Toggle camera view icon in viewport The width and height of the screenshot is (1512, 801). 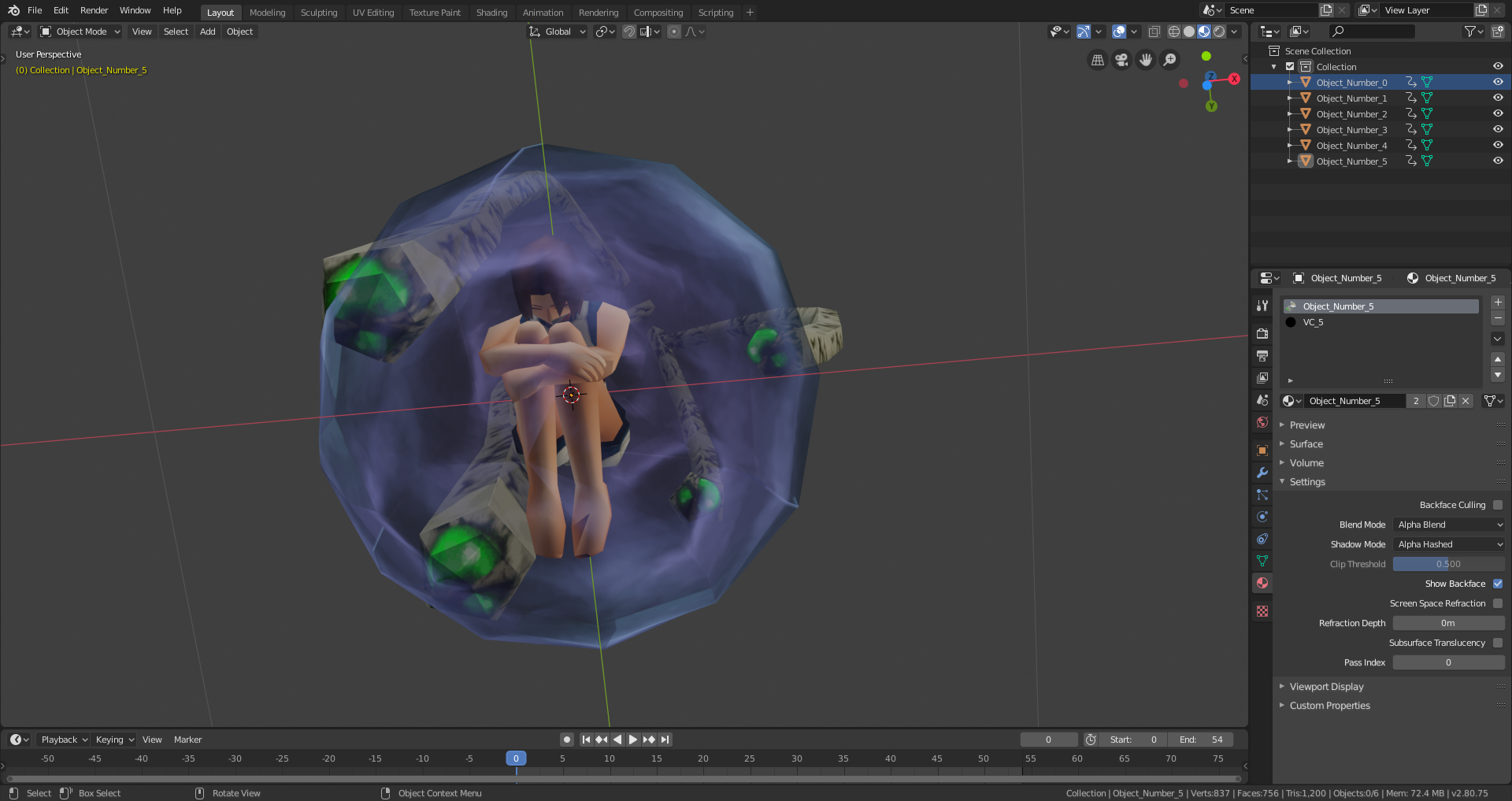point(1121,60)
